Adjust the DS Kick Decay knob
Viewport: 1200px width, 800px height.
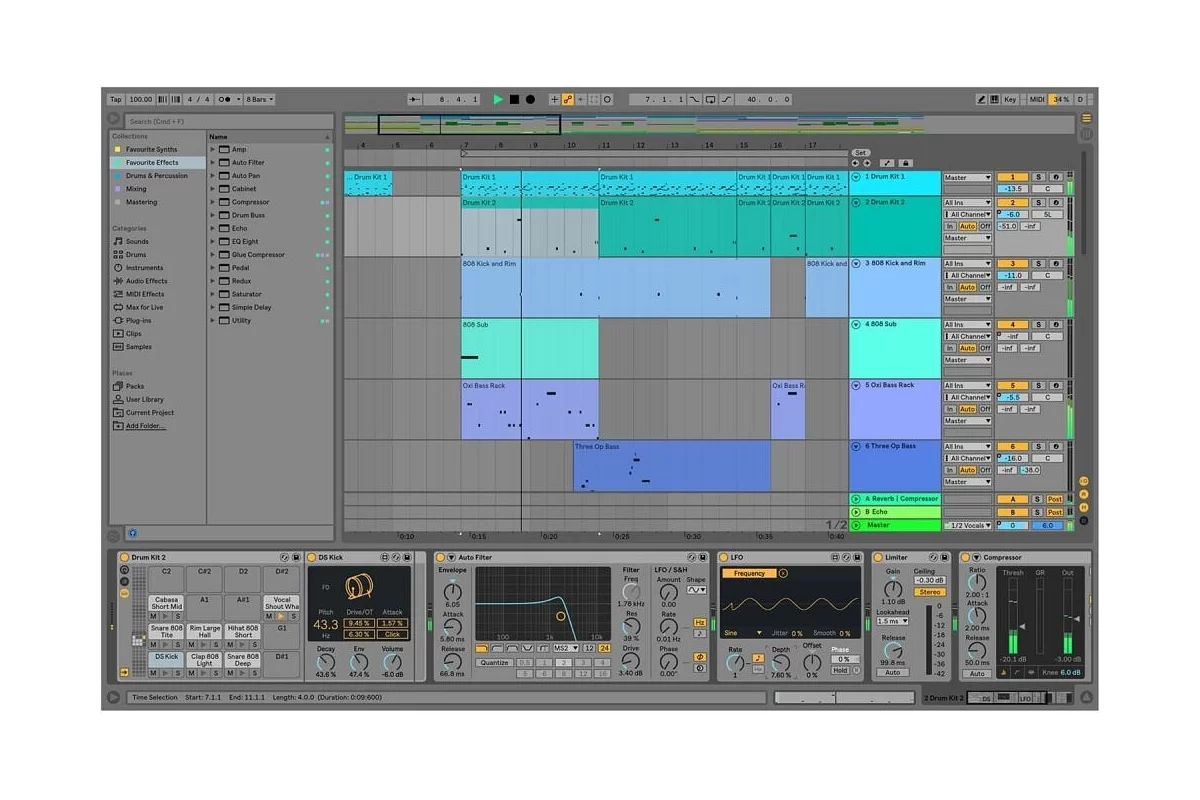point(326,661)
